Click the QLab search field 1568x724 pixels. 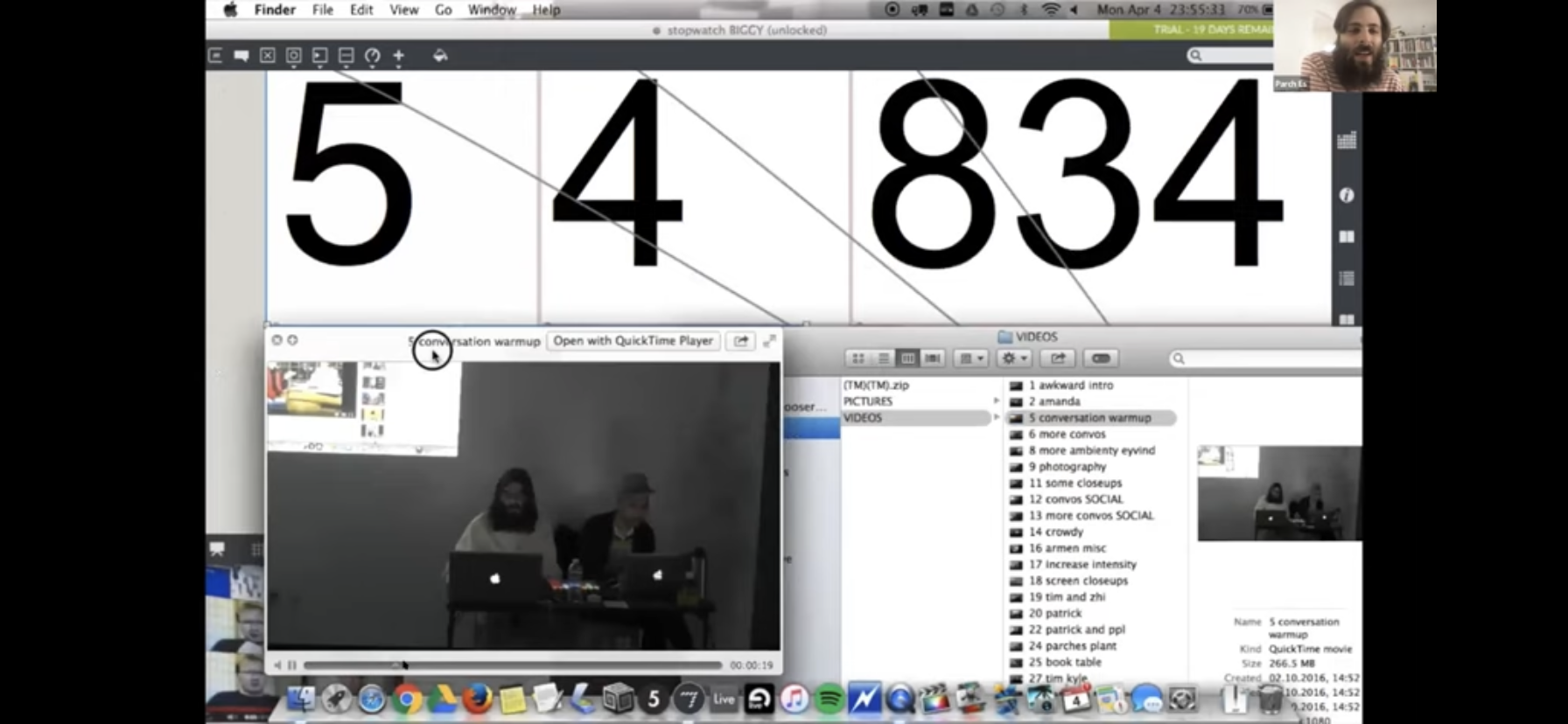click(1230, 55)
